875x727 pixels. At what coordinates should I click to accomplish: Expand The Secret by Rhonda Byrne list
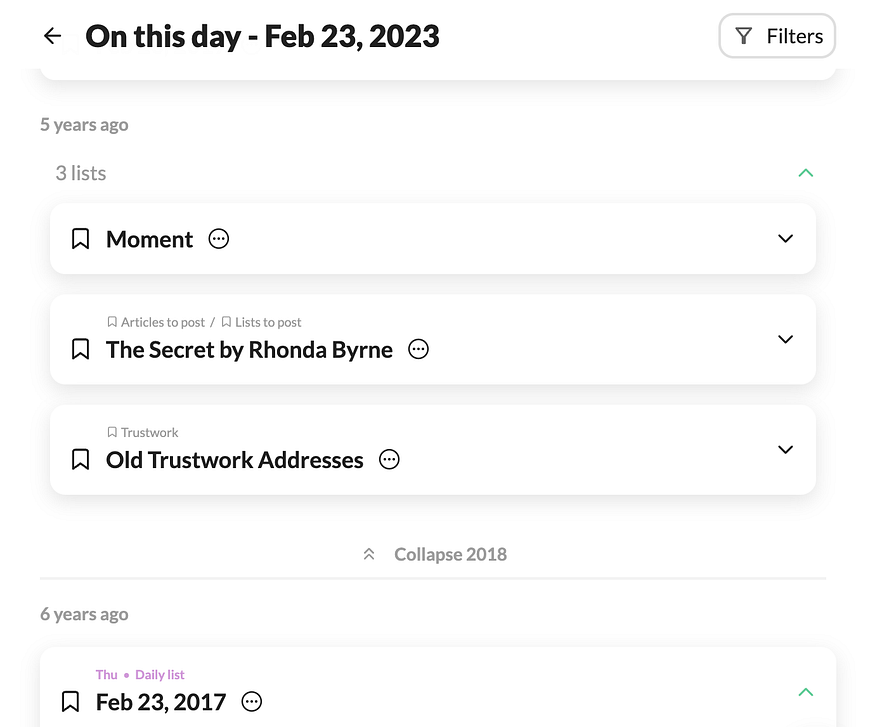point(785,339)
